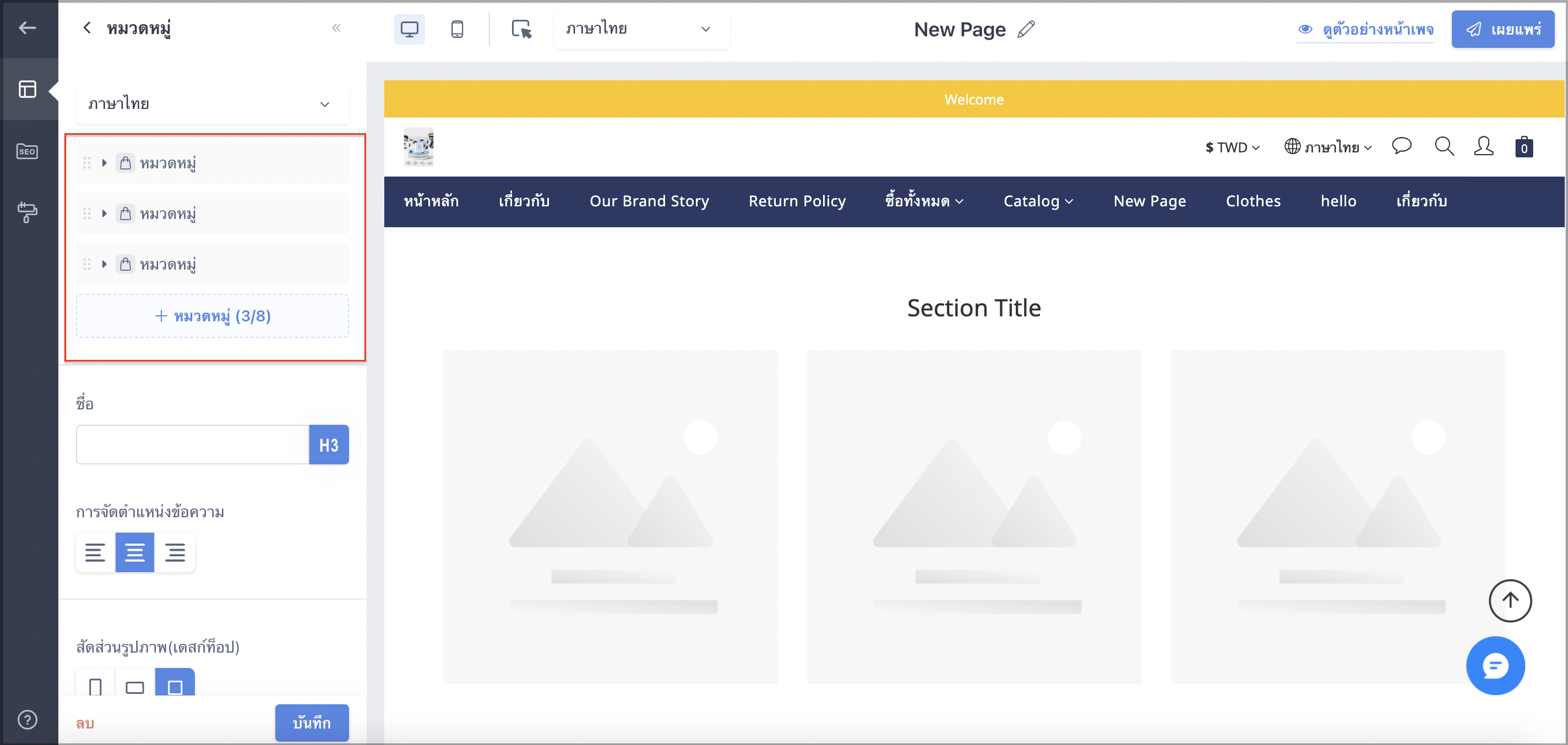1568x745 pixels.
Task: Click the first placeholder product image
Action: tap(610, 517)
